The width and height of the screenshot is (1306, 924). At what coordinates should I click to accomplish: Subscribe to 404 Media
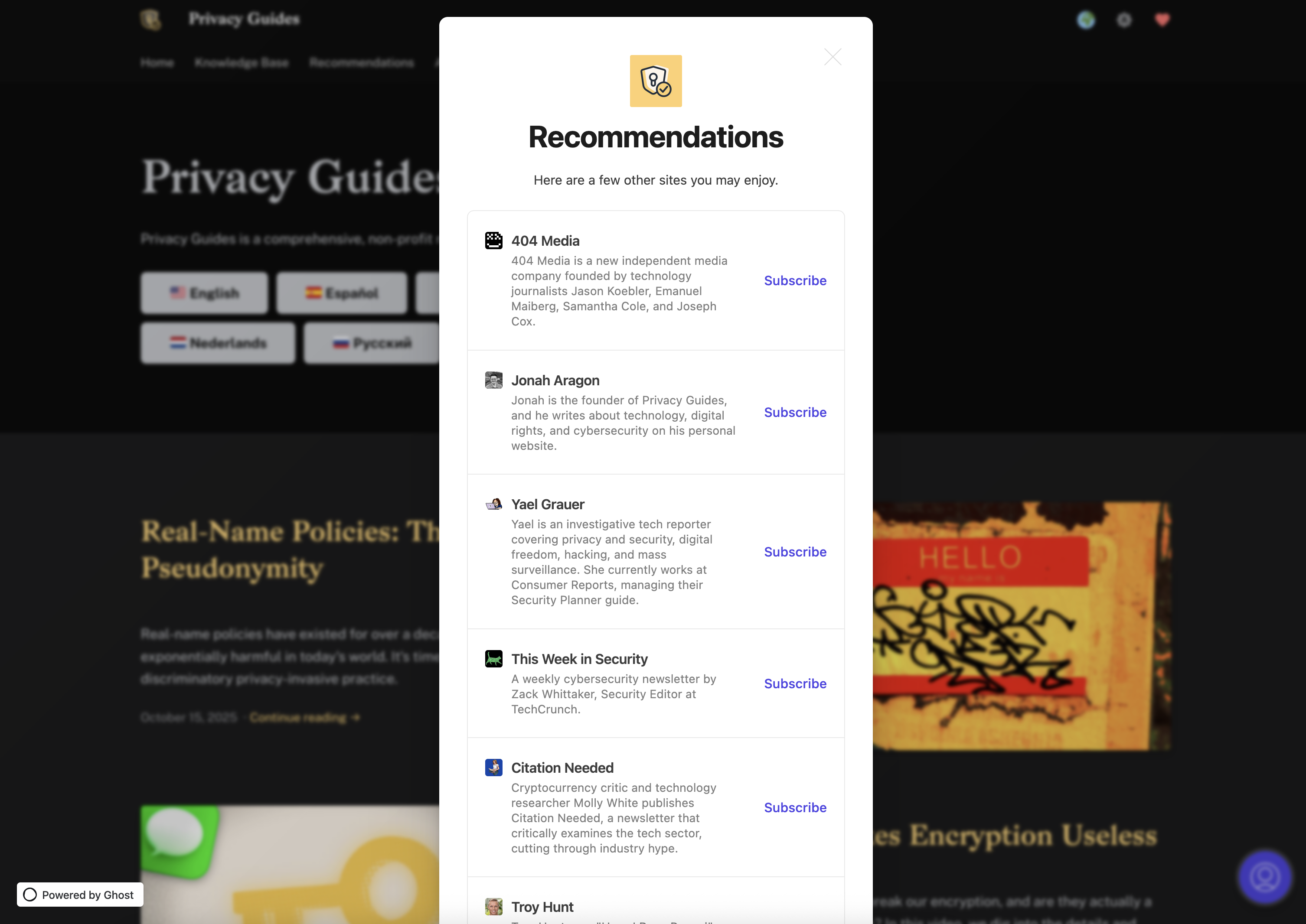pos(795,280)
